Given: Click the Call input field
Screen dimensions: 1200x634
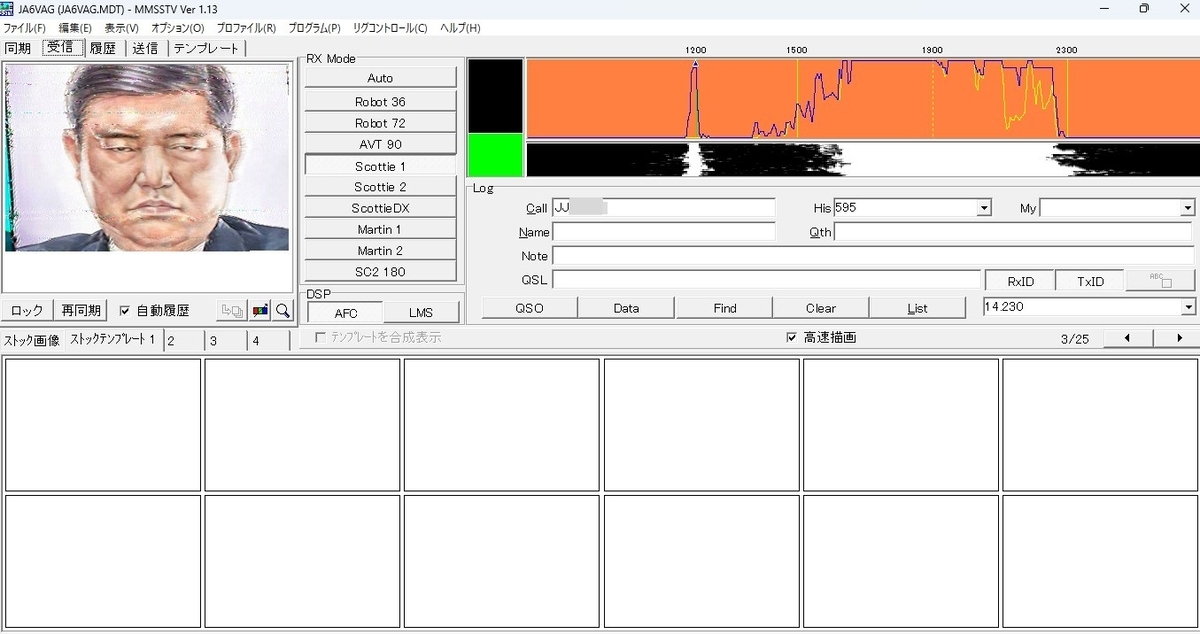Looking at the screenshot, I should (x=663, y=208).
